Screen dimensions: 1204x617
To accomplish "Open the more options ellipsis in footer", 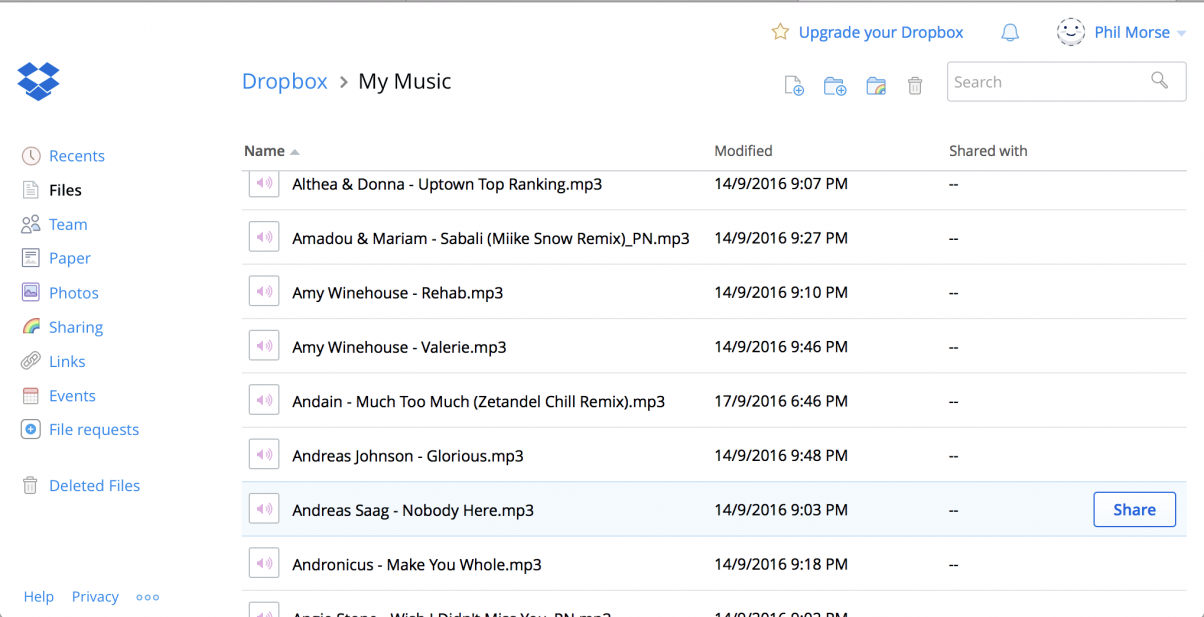I will pyautogui.click(x=148, y=597).
